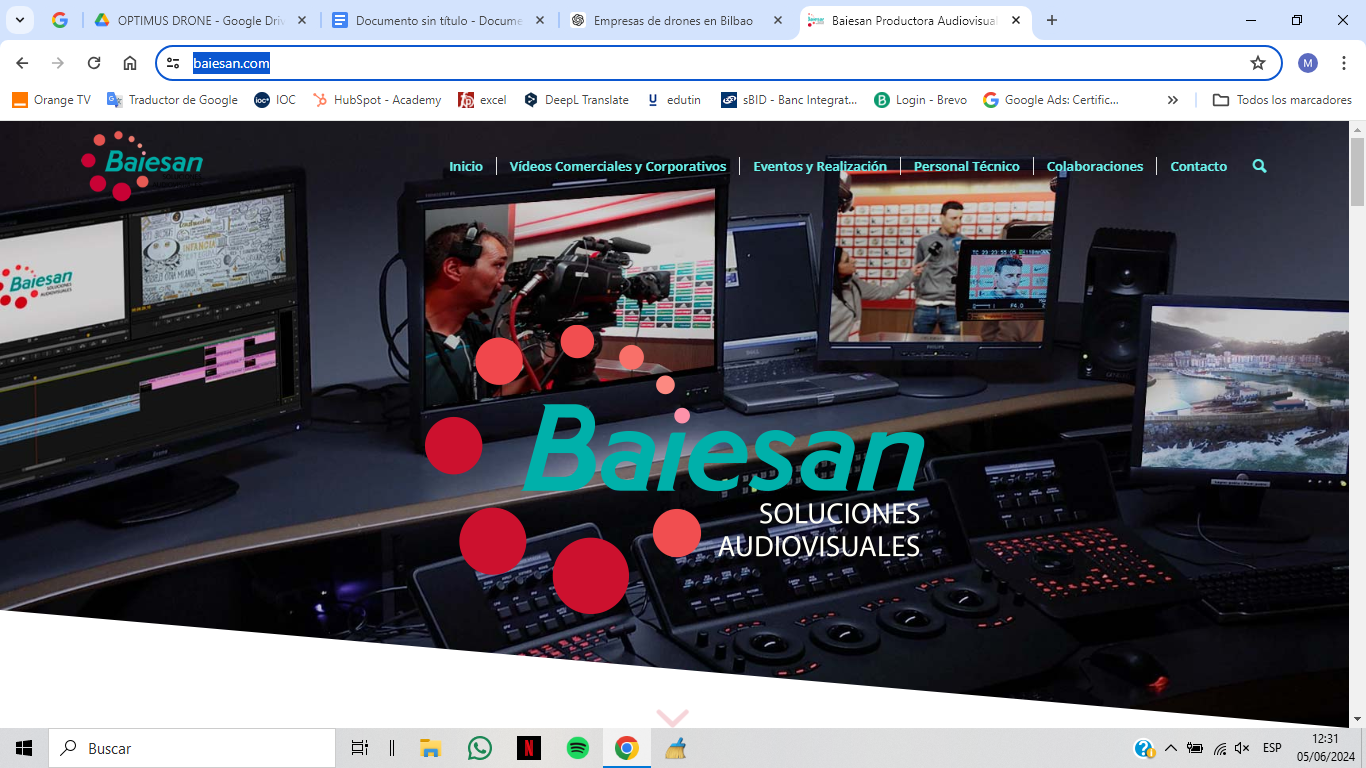
Task: Click the address bar with baiesan.com
Action: point(718,63)
